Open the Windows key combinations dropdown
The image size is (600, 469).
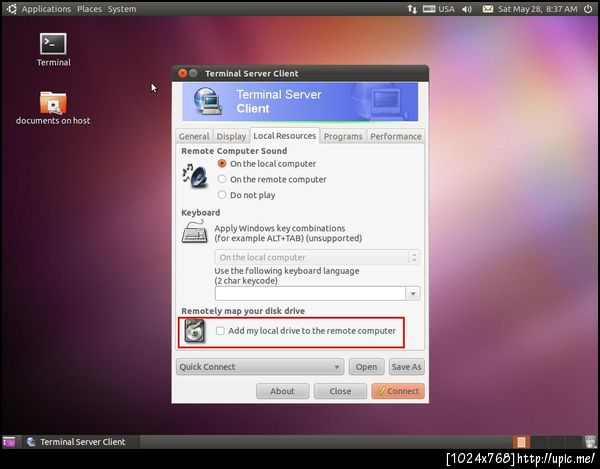(317, 257)
